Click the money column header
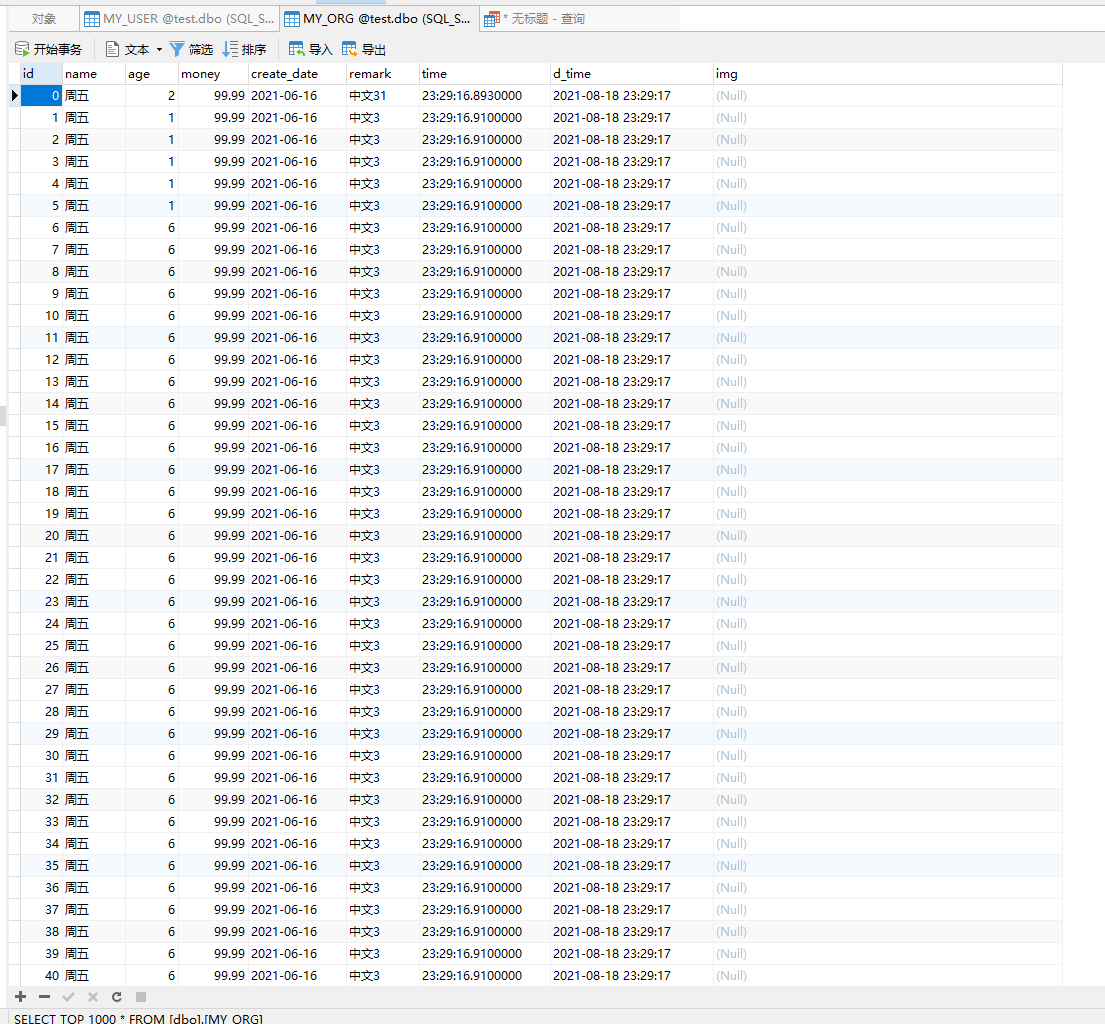 (x=213, y=74)
